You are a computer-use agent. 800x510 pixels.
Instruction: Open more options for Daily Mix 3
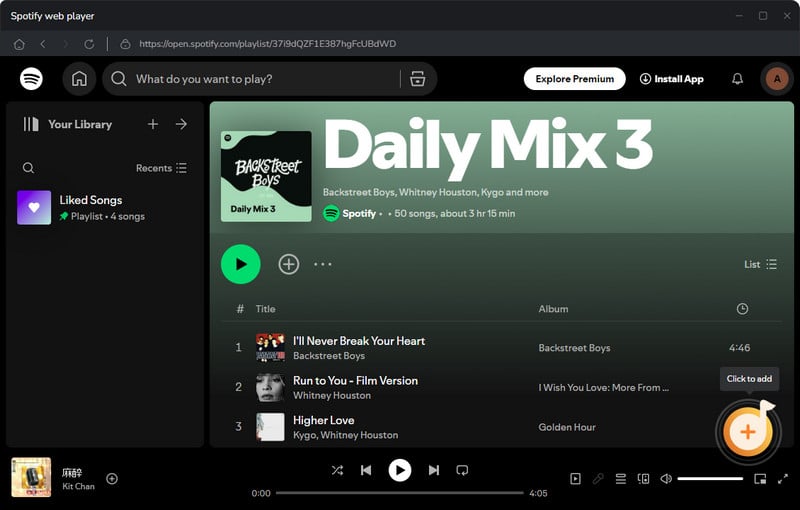point(323,264)
